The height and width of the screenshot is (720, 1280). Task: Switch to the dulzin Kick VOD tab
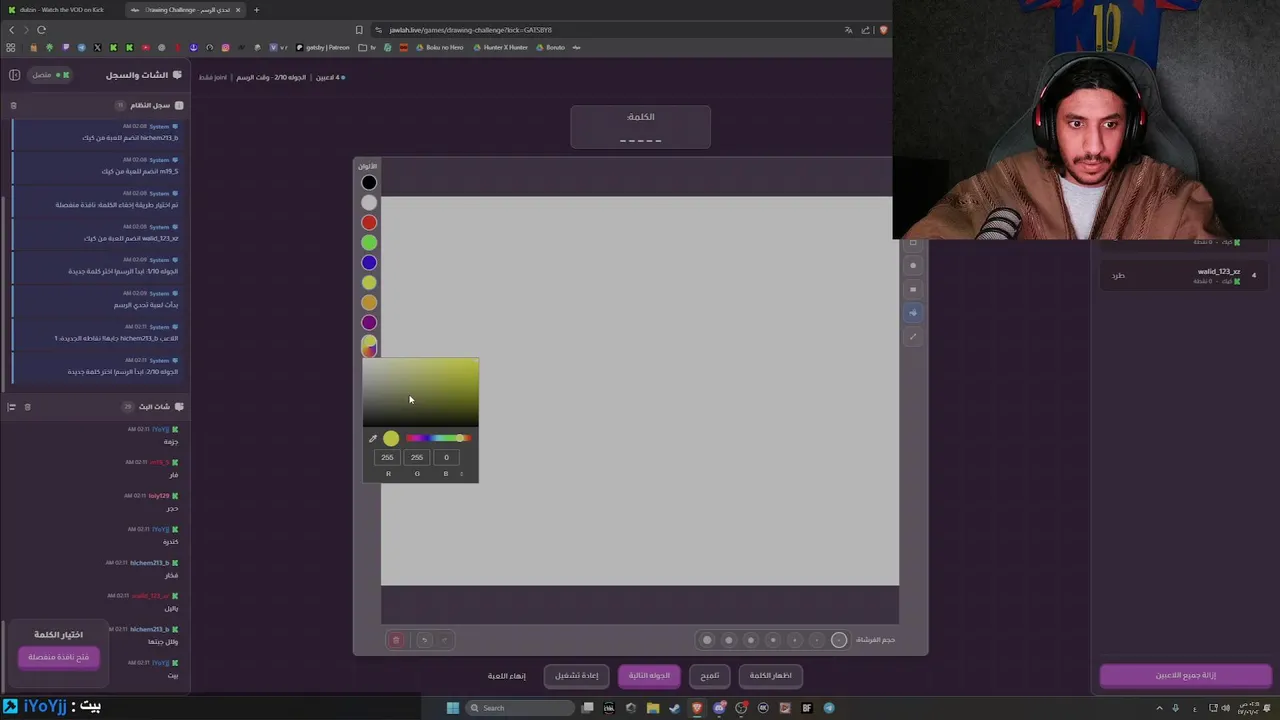point(62,10)
